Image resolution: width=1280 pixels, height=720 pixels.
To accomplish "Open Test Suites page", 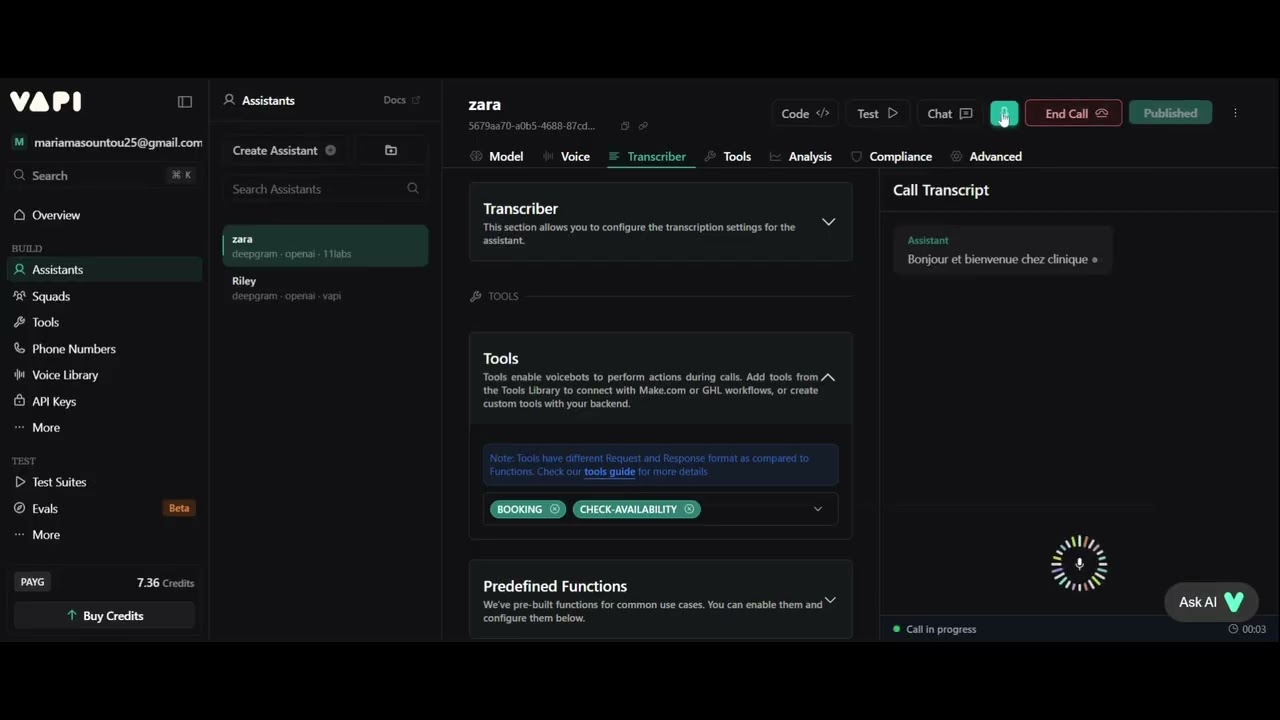I will pyautogui.click(x=59, y=482).
